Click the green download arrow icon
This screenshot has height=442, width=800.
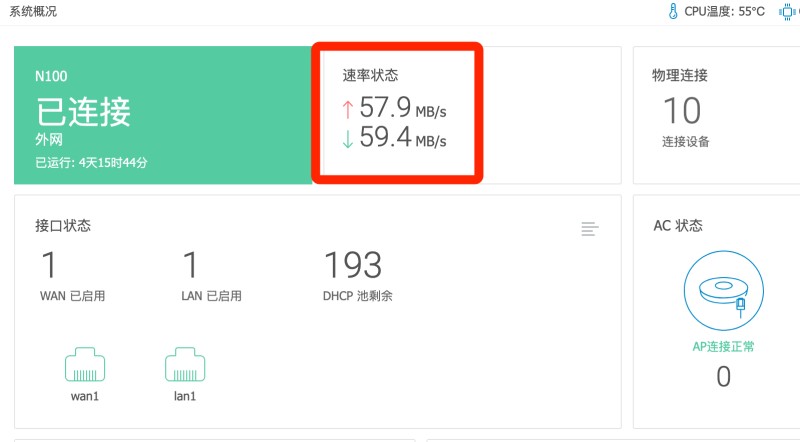point(347,138)
